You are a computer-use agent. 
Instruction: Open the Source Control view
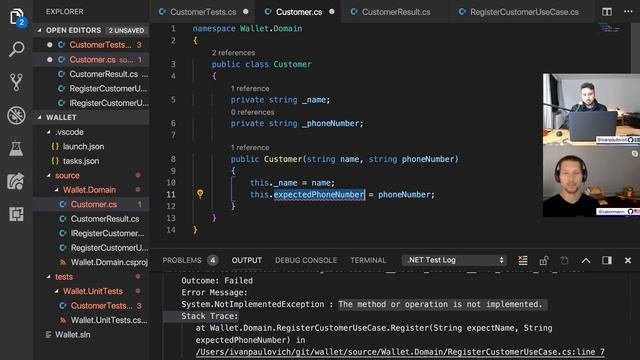[x=16, y=82]
